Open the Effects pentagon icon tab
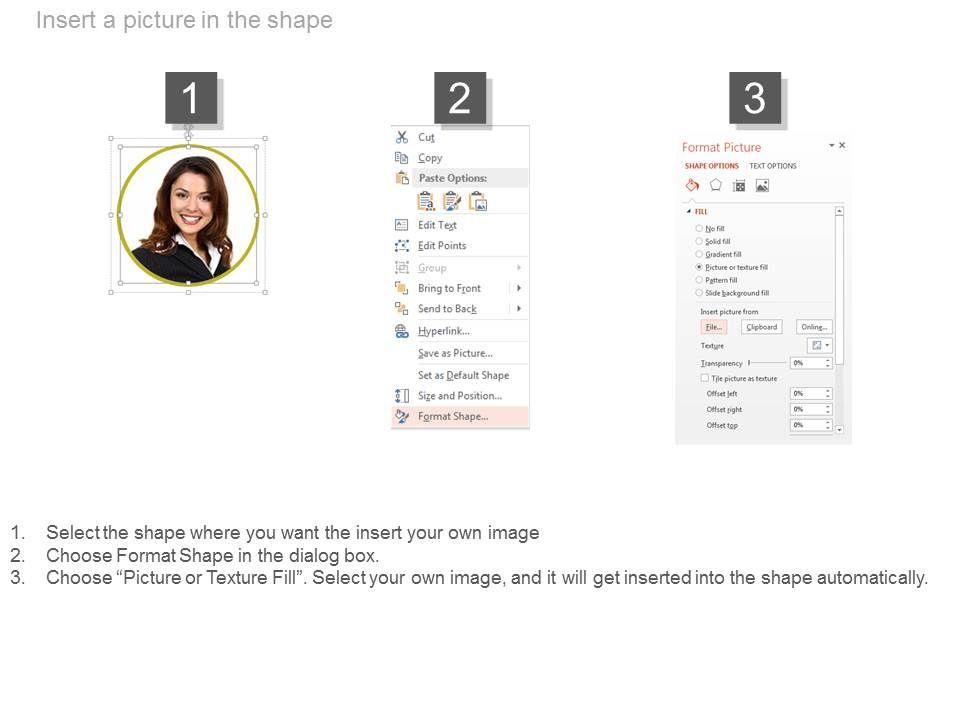Viewport: 960px width, 720px height. coord(715,185)
